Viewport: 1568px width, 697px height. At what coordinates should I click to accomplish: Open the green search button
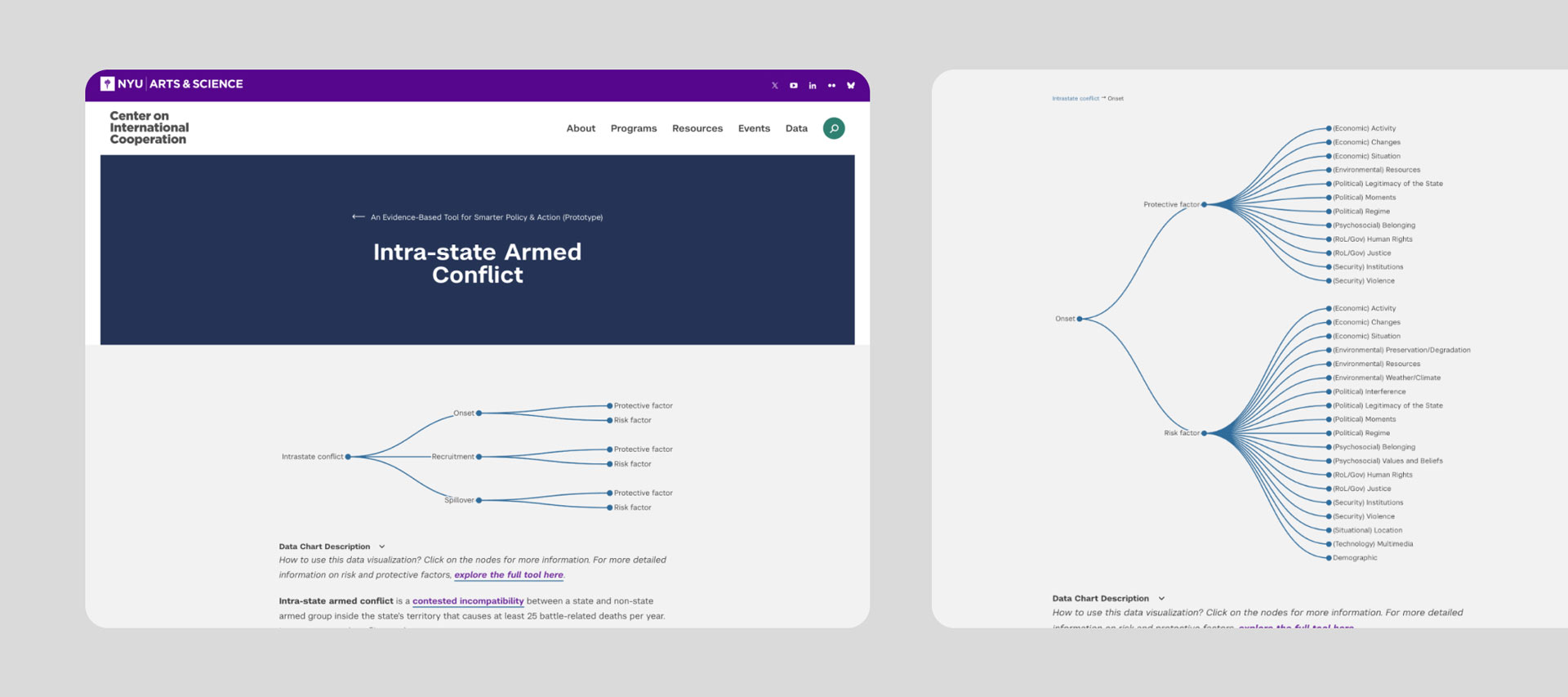tap(834, 128)
